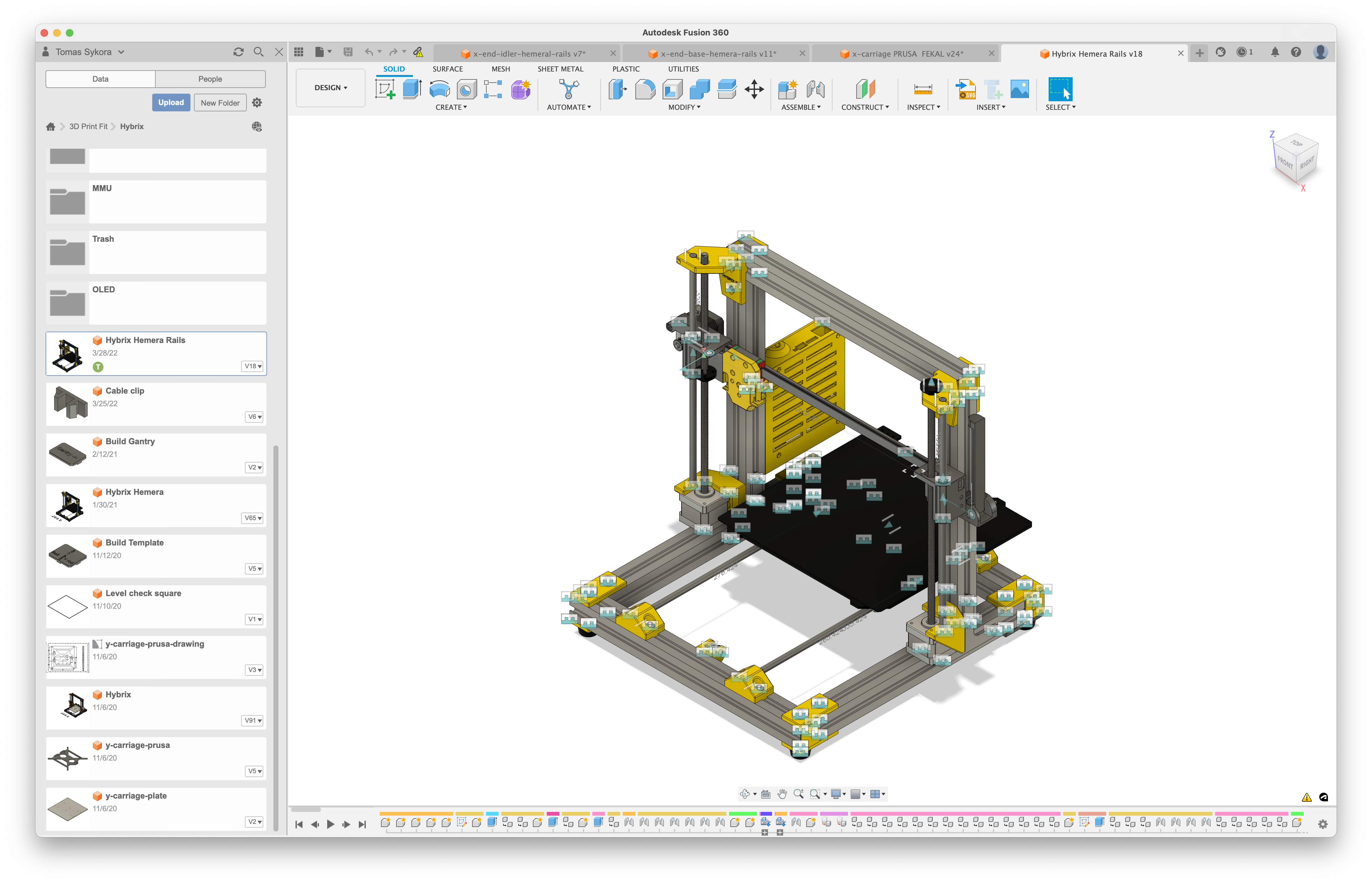
Task: Open notifications bell
Action: tap(1275, 52)
